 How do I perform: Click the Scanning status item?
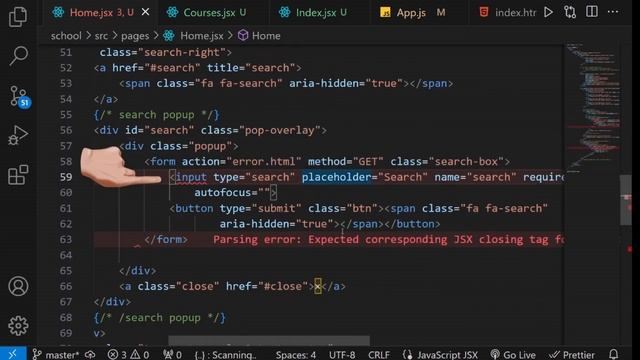pos(225,355)
